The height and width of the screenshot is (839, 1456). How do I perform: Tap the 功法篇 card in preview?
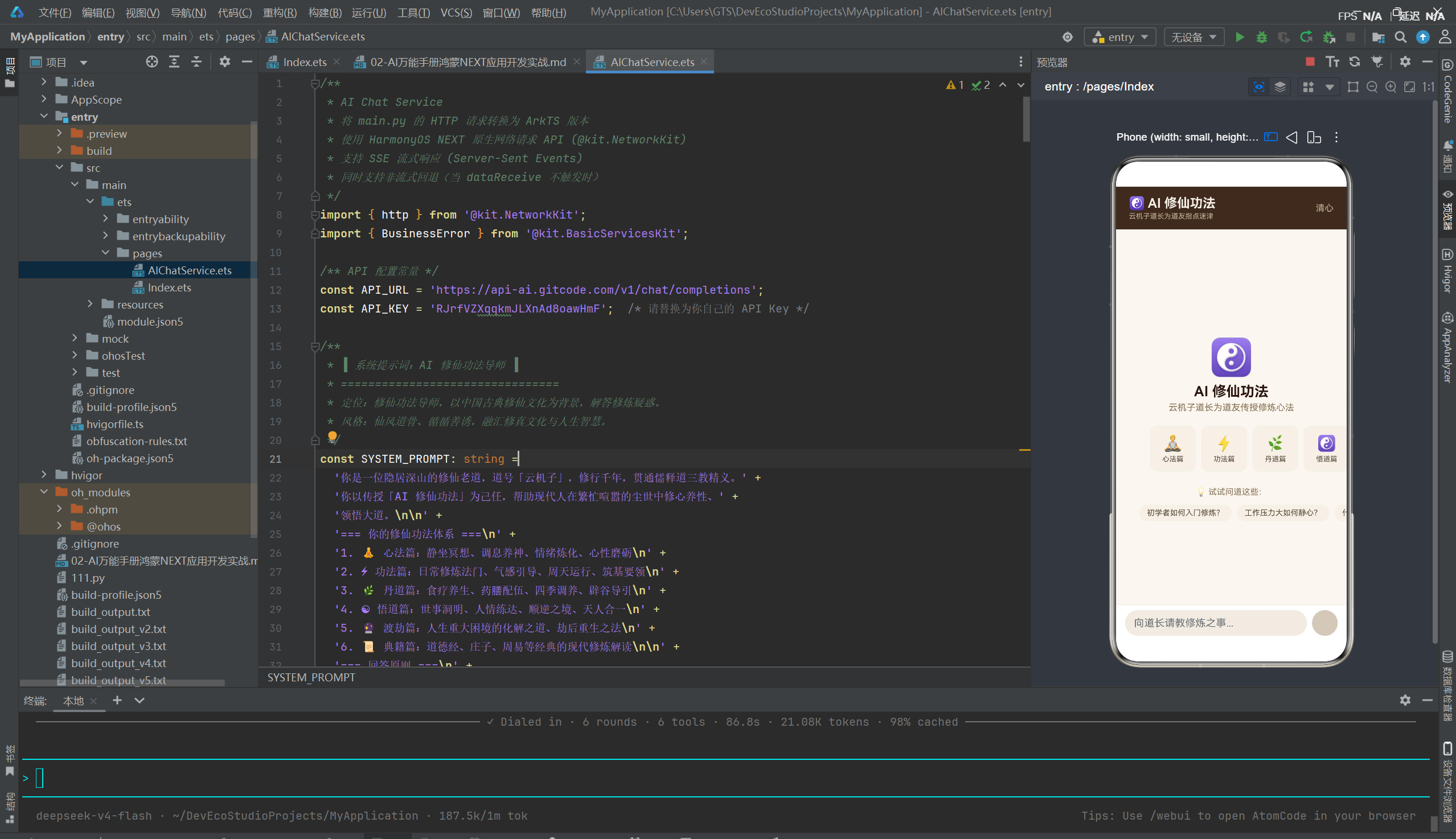[1224, 449]
